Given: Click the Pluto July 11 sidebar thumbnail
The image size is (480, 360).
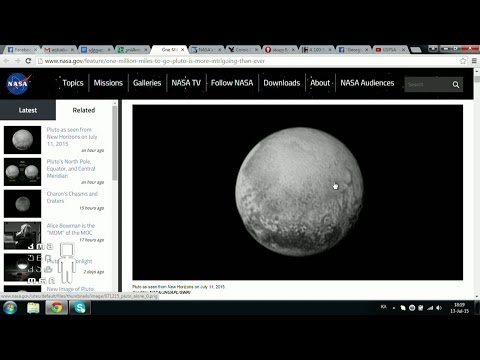Looking at the screenshot, I should pyautogui.click(x=22, y=140).
